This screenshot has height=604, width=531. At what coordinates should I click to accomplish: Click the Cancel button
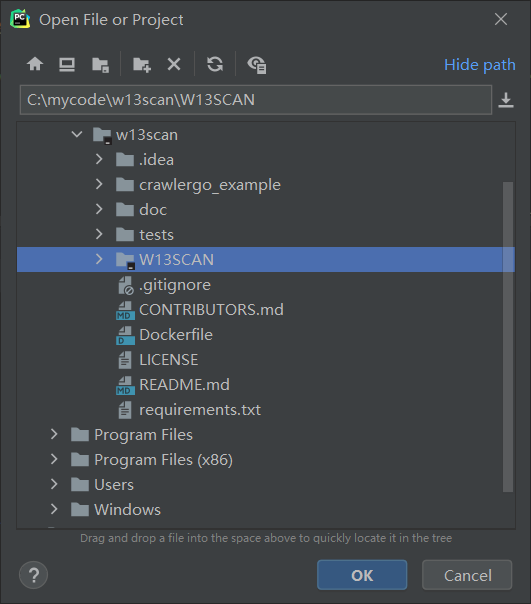click(467, 575)
